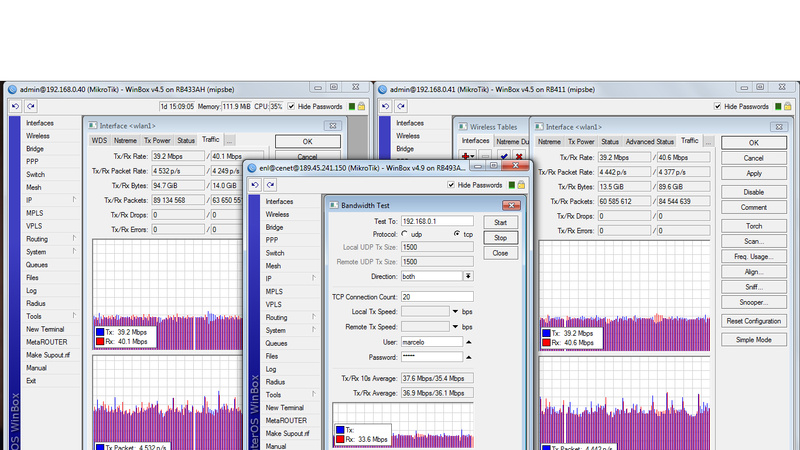
Task: Click the red plus add icon in Wireless Tables
Action: (466, 156)
